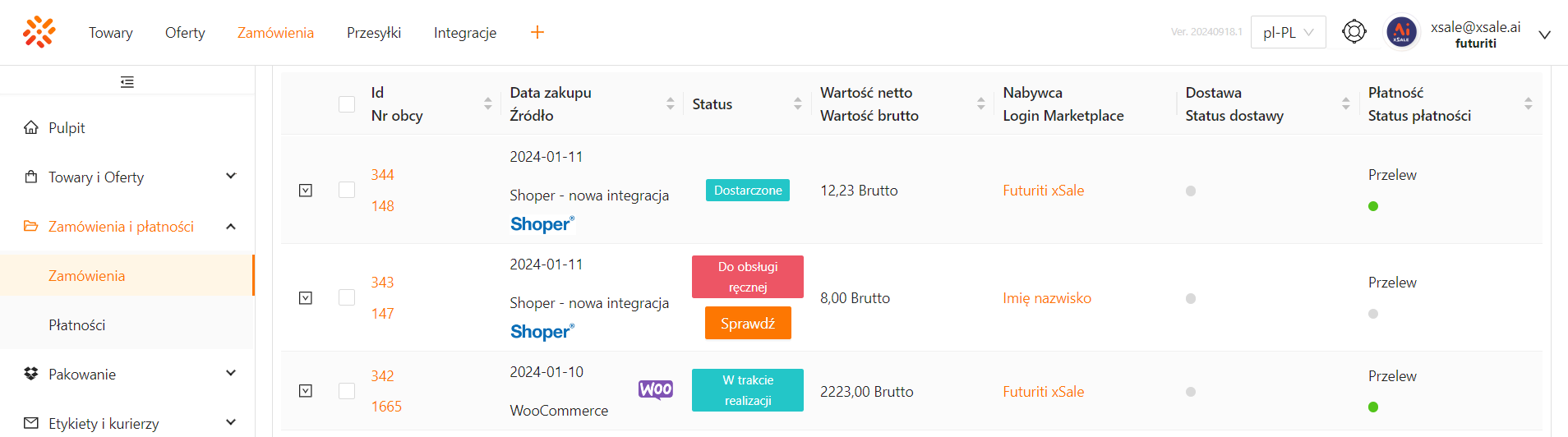This screenshot has height=437, width=1568.
Task: Click the user avatar icon
Action: pyautogui.click(x=1401, y=33)
